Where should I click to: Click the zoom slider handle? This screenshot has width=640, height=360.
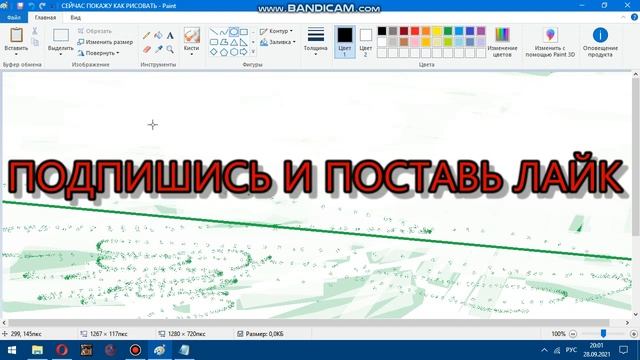[x=603, y=333]
